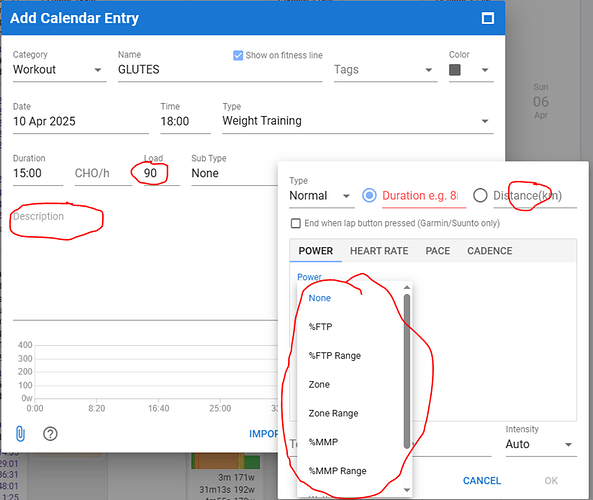Enable End when lap button pressed
This screenshot has height=500, width=593.
(296, 223)
